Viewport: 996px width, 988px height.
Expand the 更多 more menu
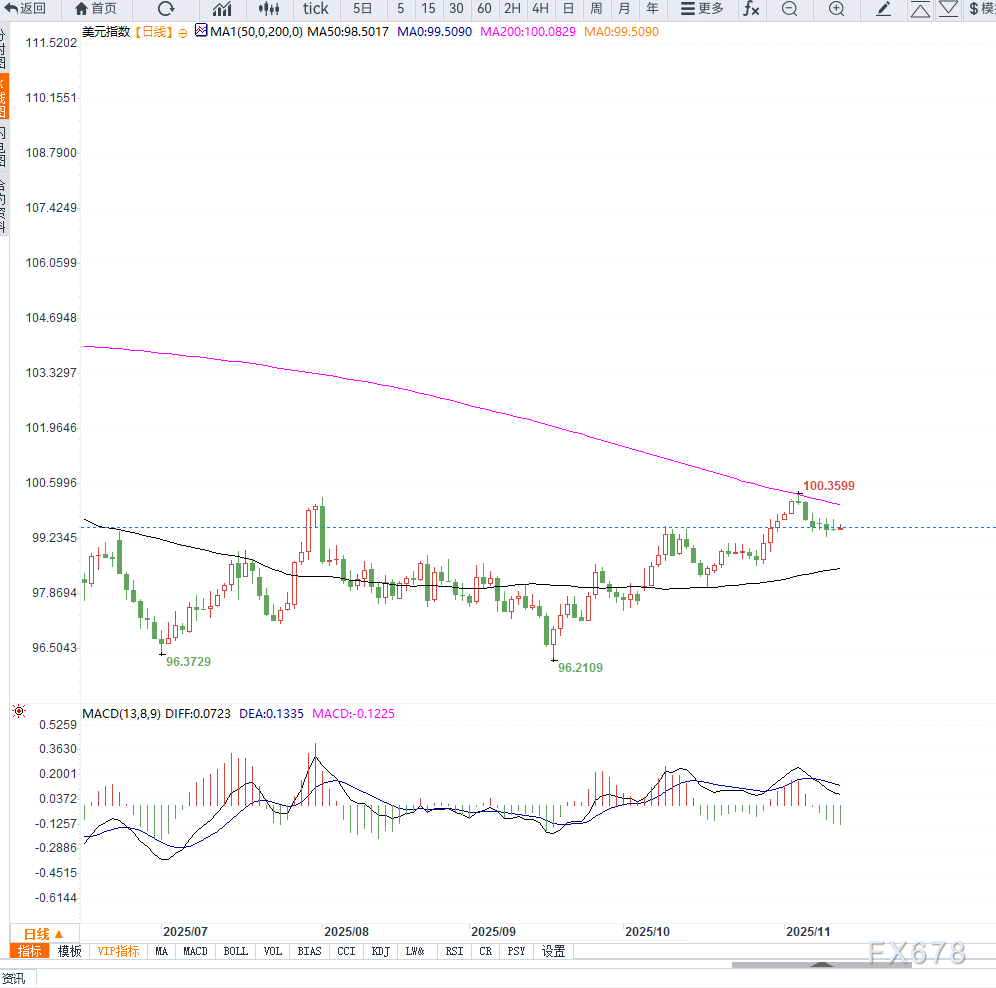[702, 9]
